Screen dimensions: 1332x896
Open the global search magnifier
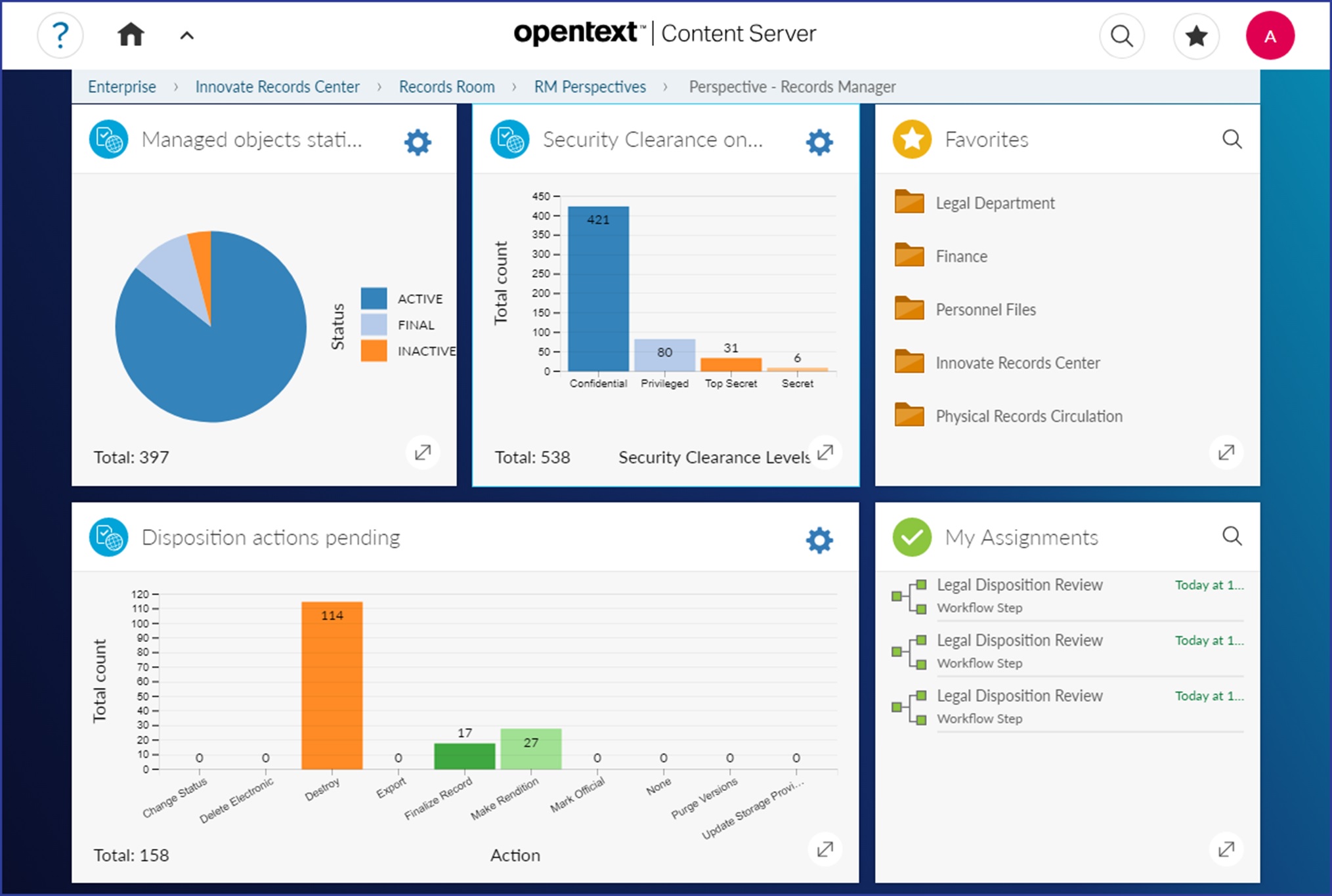[1121, 35]
